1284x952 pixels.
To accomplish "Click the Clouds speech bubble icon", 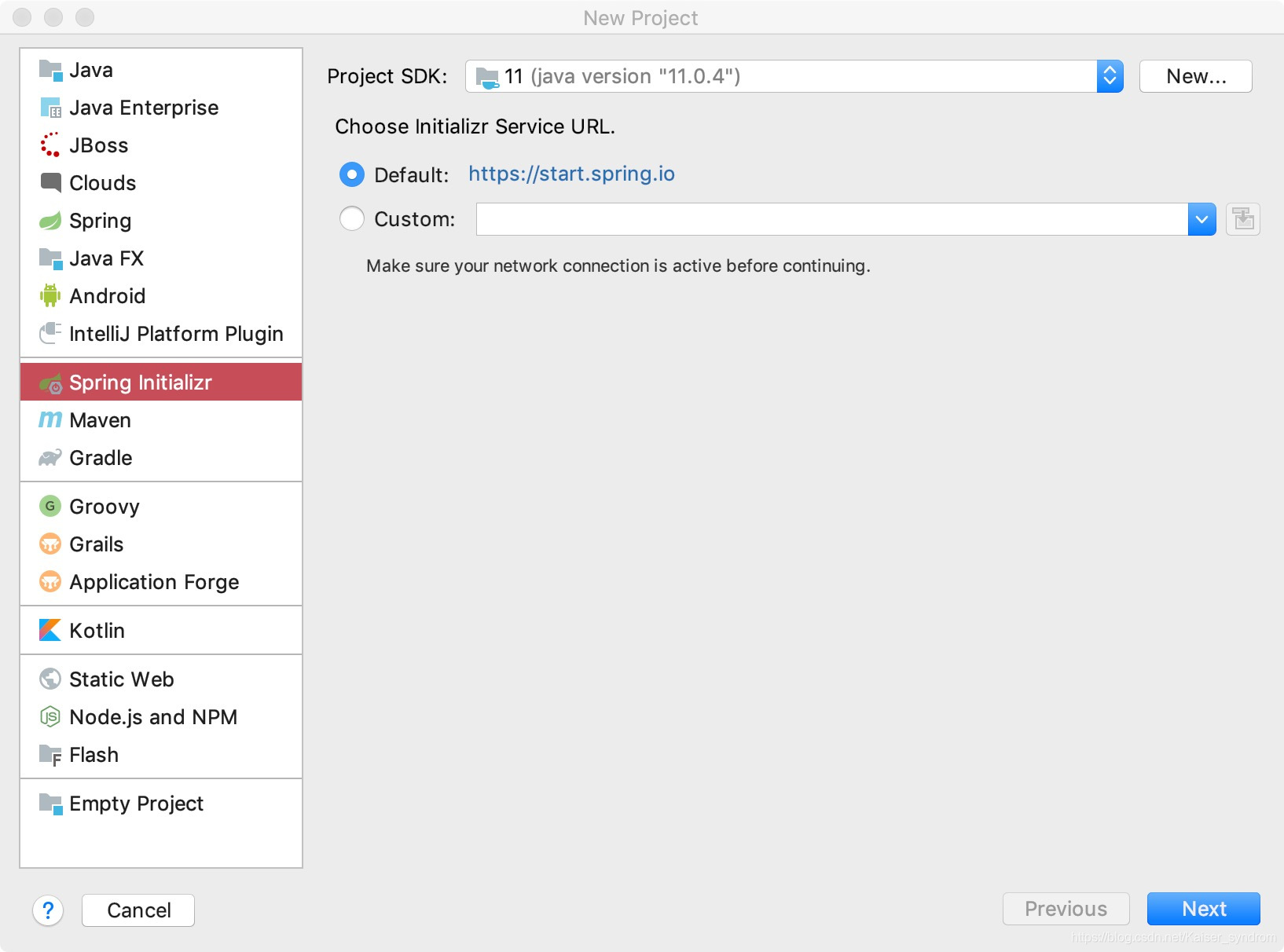I will tap(50, 183).
